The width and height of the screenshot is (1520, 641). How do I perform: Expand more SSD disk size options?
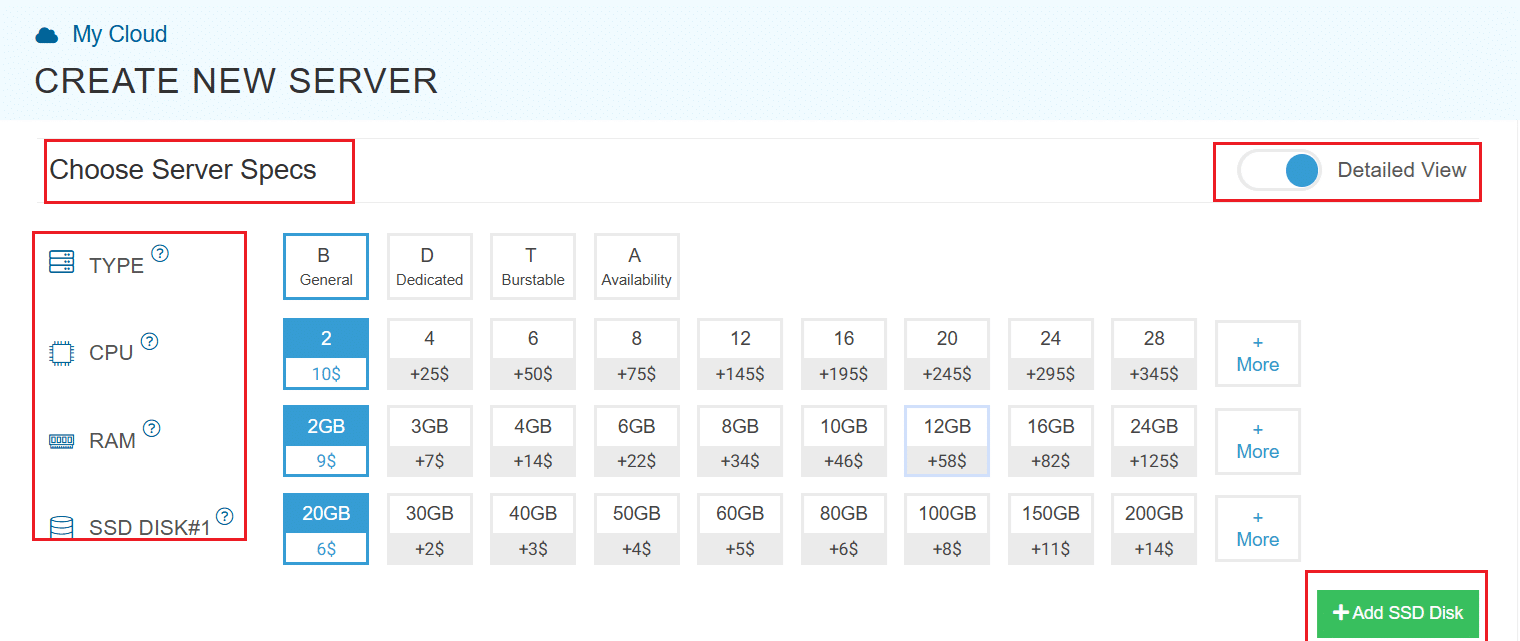pos(1257,528)
